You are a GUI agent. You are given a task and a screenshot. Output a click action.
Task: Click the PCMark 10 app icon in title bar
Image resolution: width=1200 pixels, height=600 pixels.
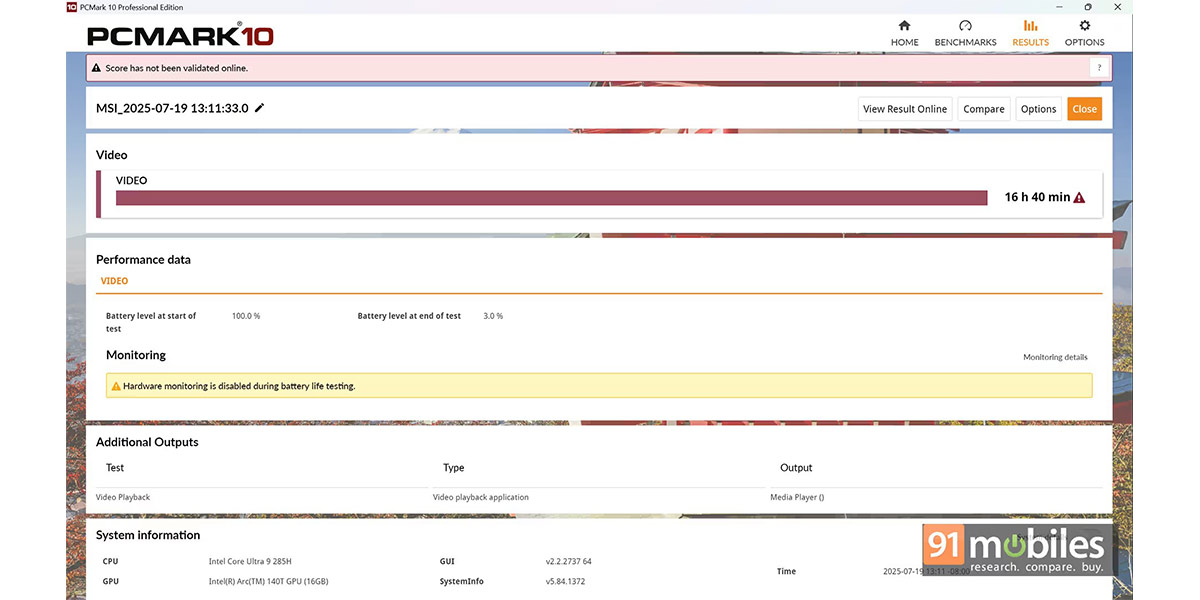tap(72, 6)
